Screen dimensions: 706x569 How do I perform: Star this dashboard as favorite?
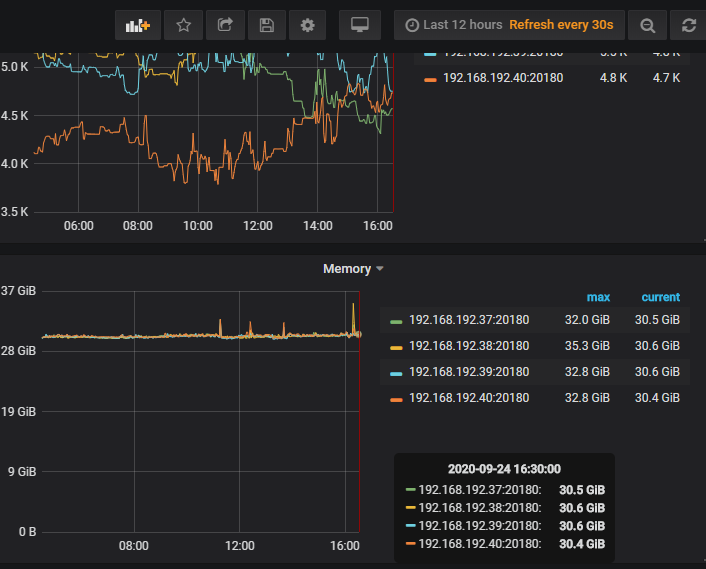[183, 25]
